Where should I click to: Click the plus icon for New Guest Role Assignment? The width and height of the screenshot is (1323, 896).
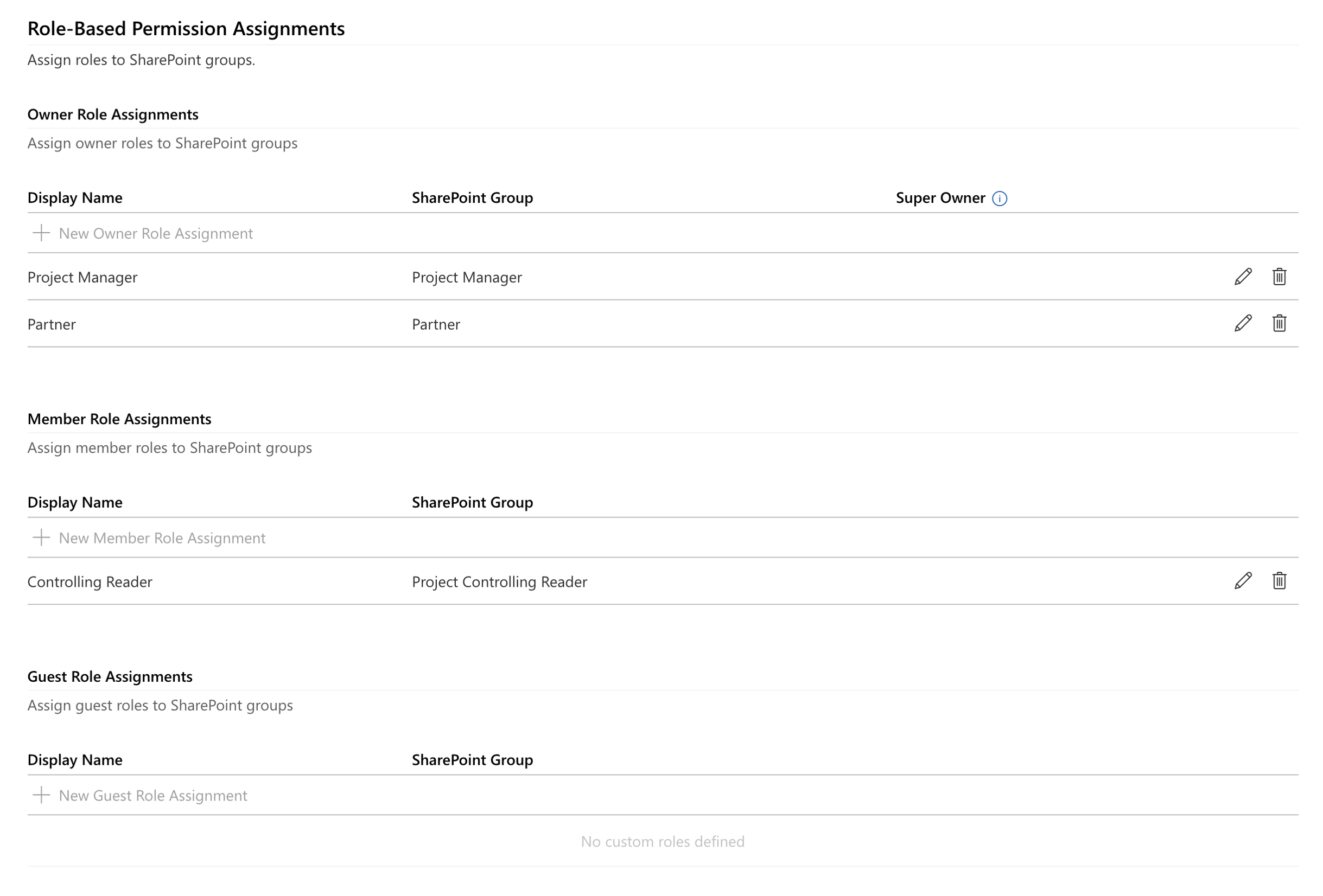click(42, 795)
